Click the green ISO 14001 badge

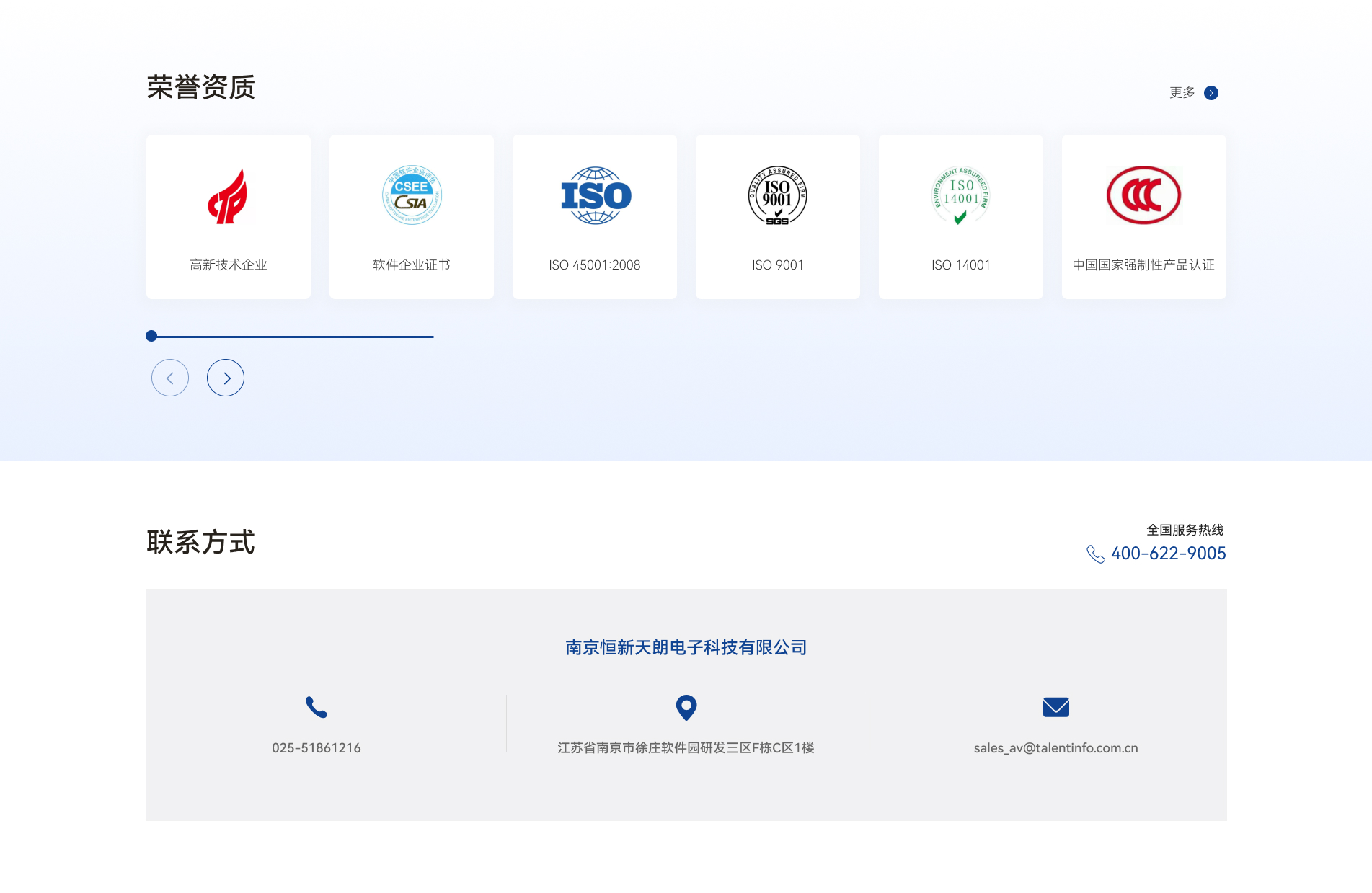961,195
